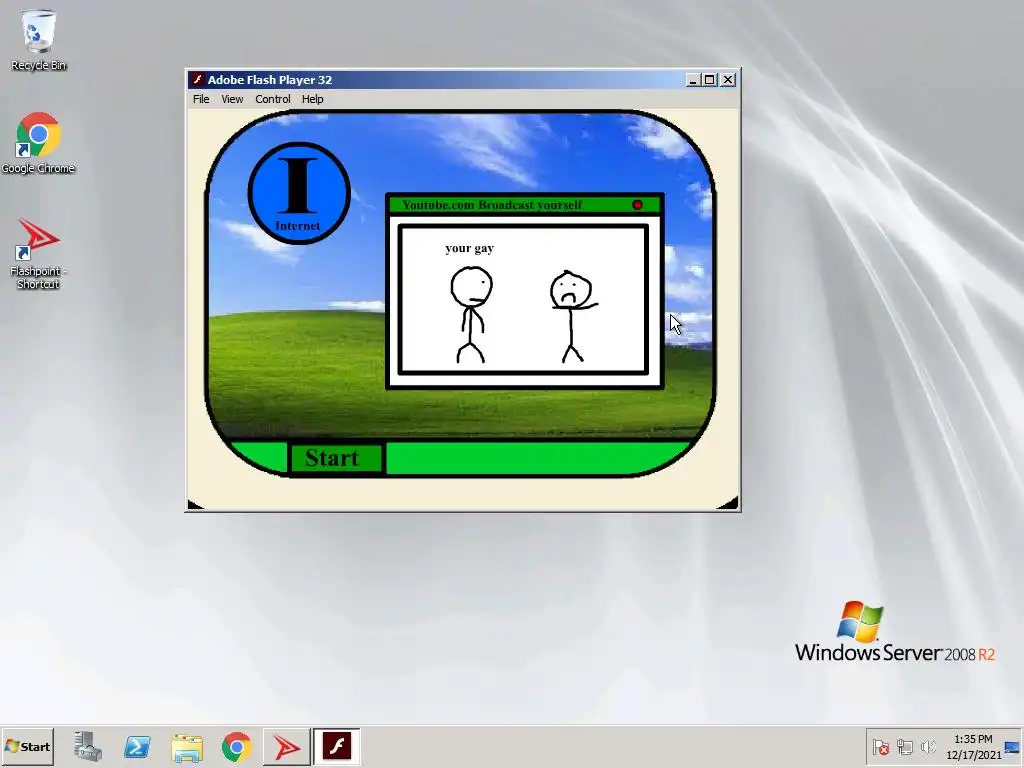Click the network tray icon
Image resolution: width=1024 pixels, height=768 pixels.
point(904,746)
